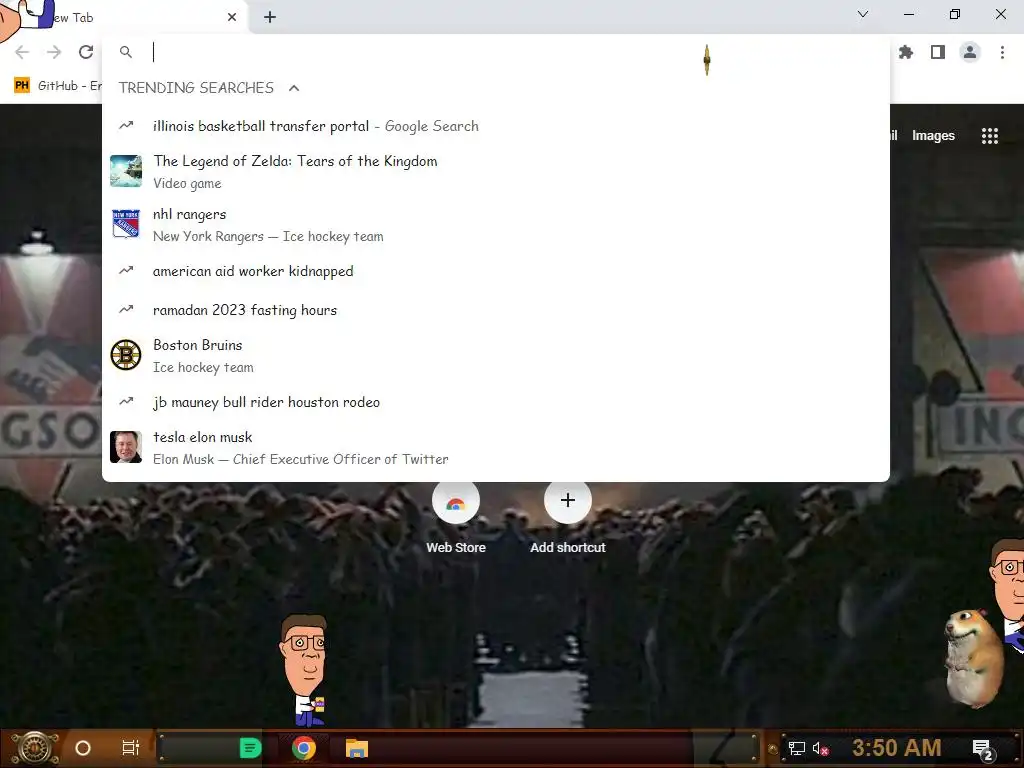This screenshot has width=1024, height=768.
Task: Click the omnibox search magnifier icon
Action: [x=126, y=52]
